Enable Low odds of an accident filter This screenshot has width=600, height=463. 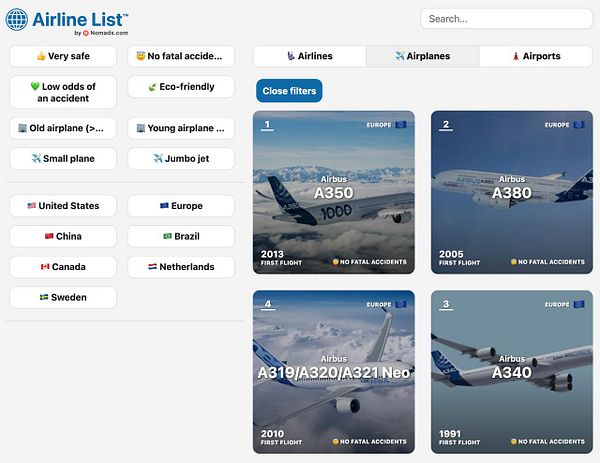tap(63, 92)
